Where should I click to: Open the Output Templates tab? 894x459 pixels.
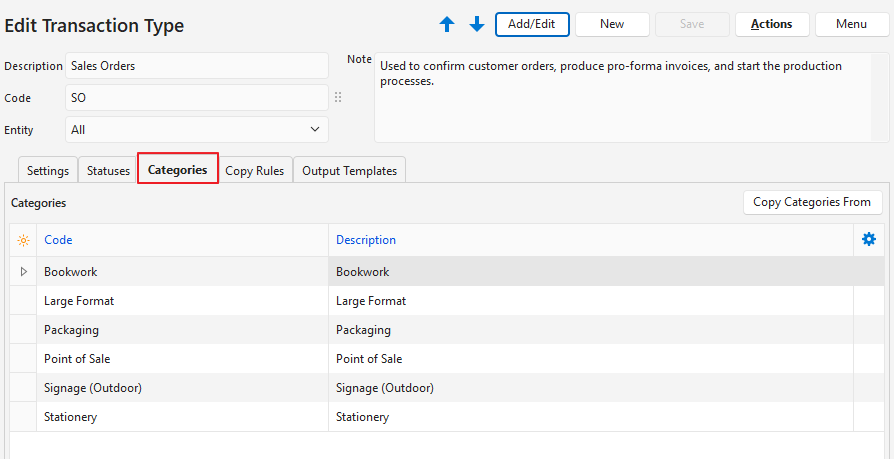pos(349,171)
